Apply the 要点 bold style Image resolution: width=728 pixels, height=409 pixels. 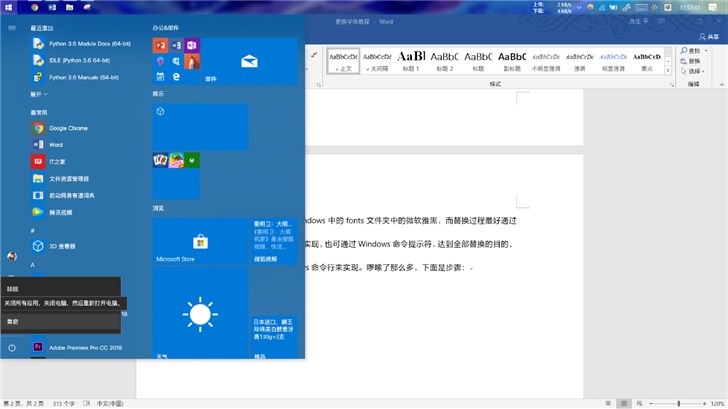click(x=647, y=61)
